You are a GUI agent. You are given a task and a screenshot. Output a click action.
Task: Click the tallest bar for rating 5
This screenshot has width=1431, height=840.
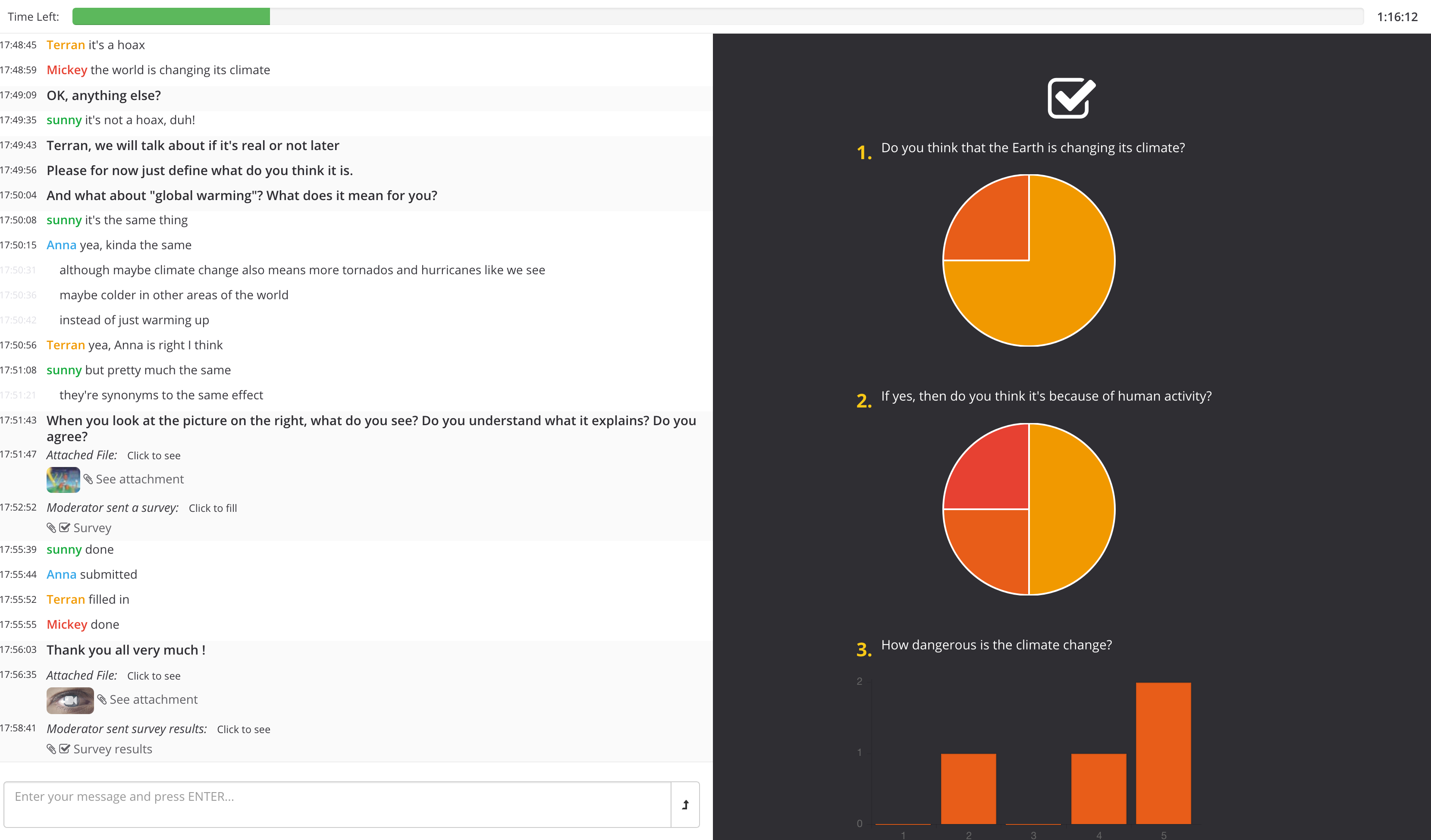pyautogui.click(x=1163, y=753)
